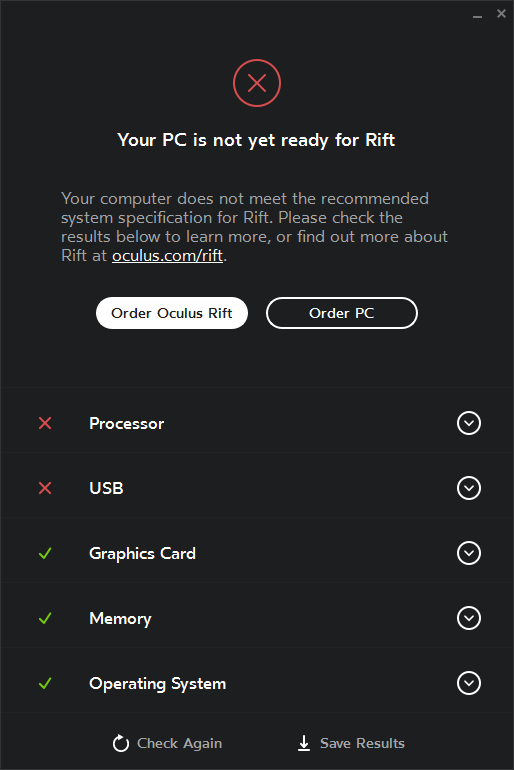
Task: Click the red X beside USB
Action: coord(45,488)
